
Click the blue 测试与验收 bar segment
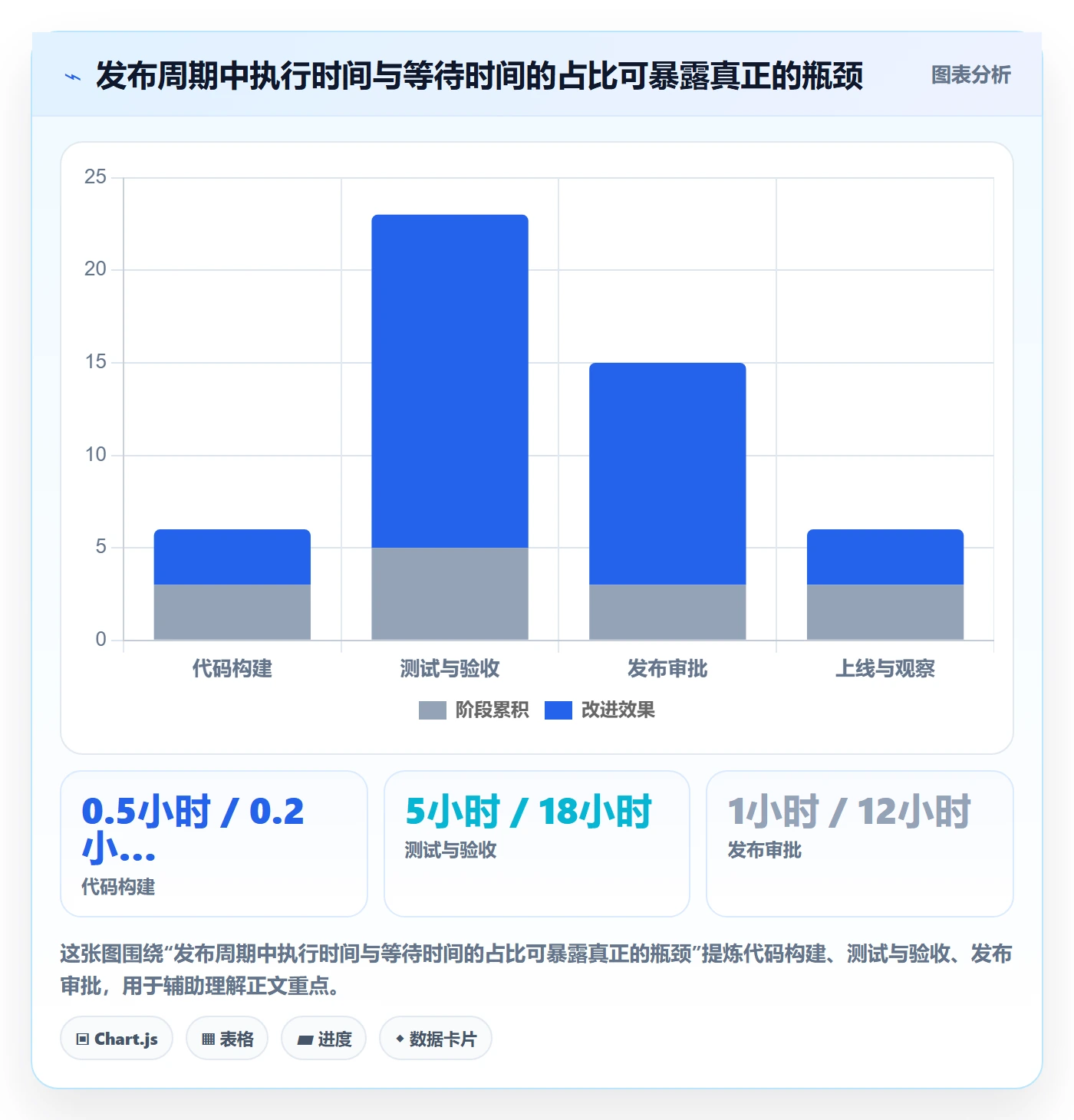(450, 381)
